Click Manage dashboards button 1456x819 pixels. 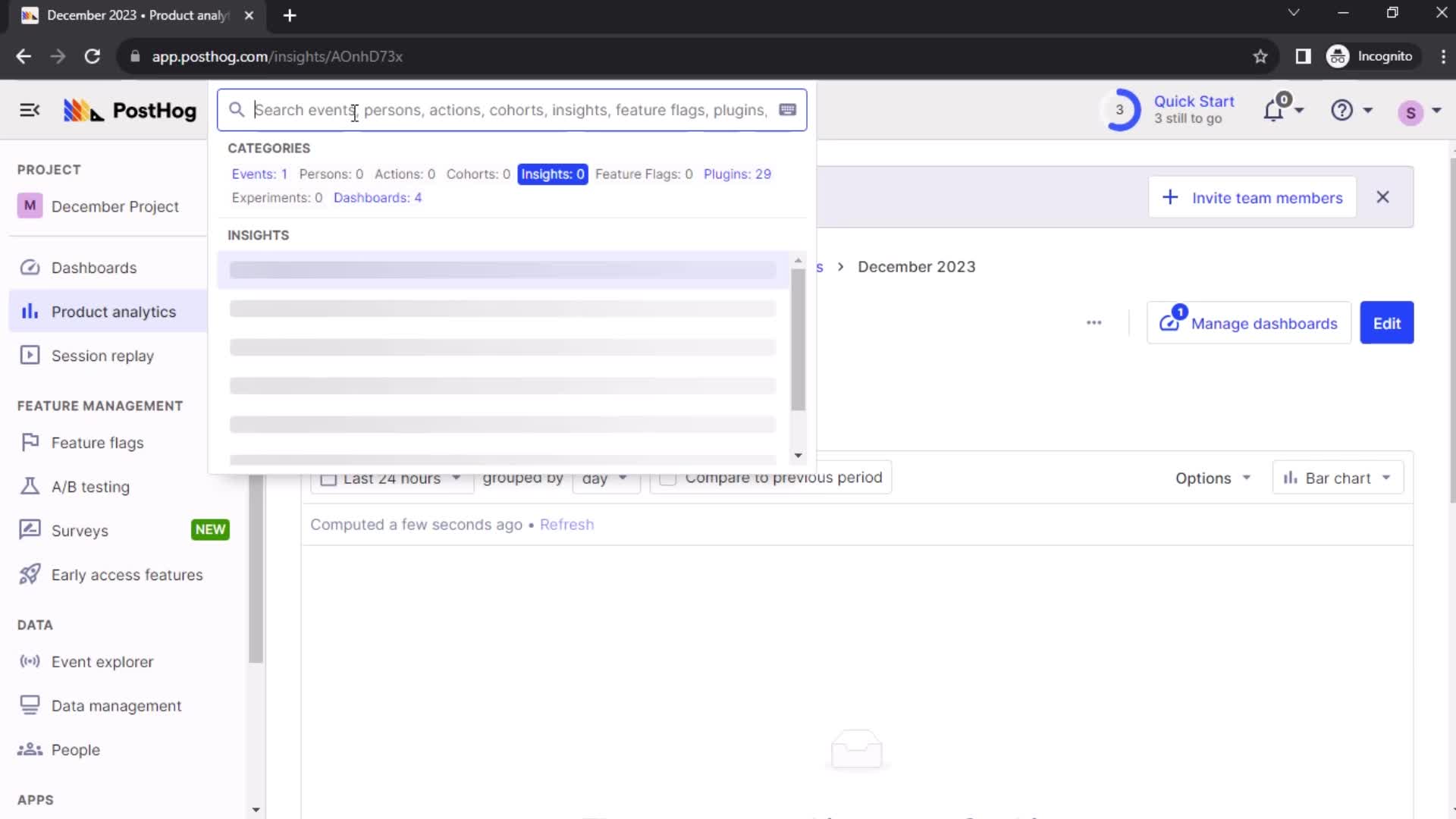(x=1248, y=323)
